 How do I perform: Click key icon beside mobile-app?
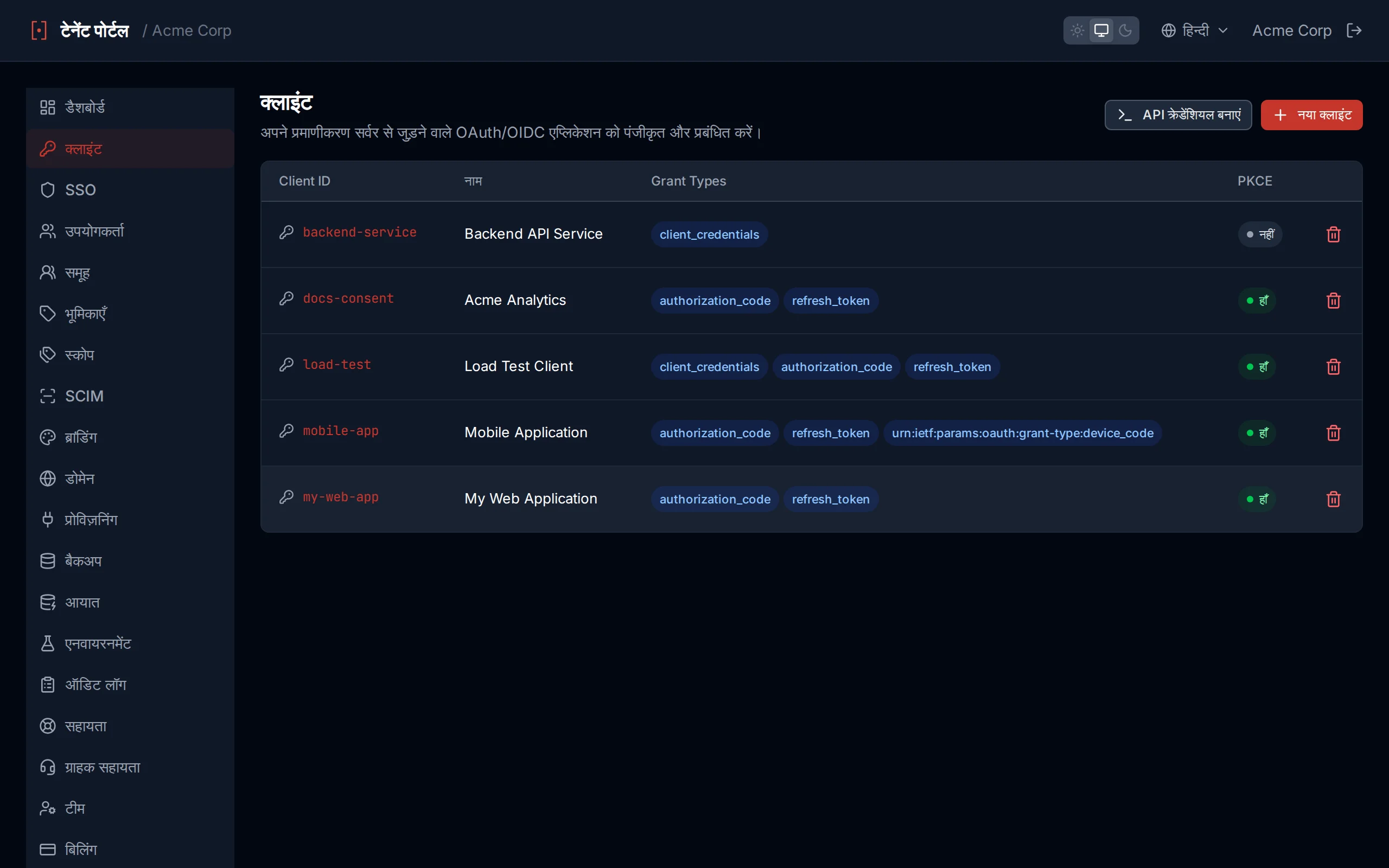pos(286,431)
